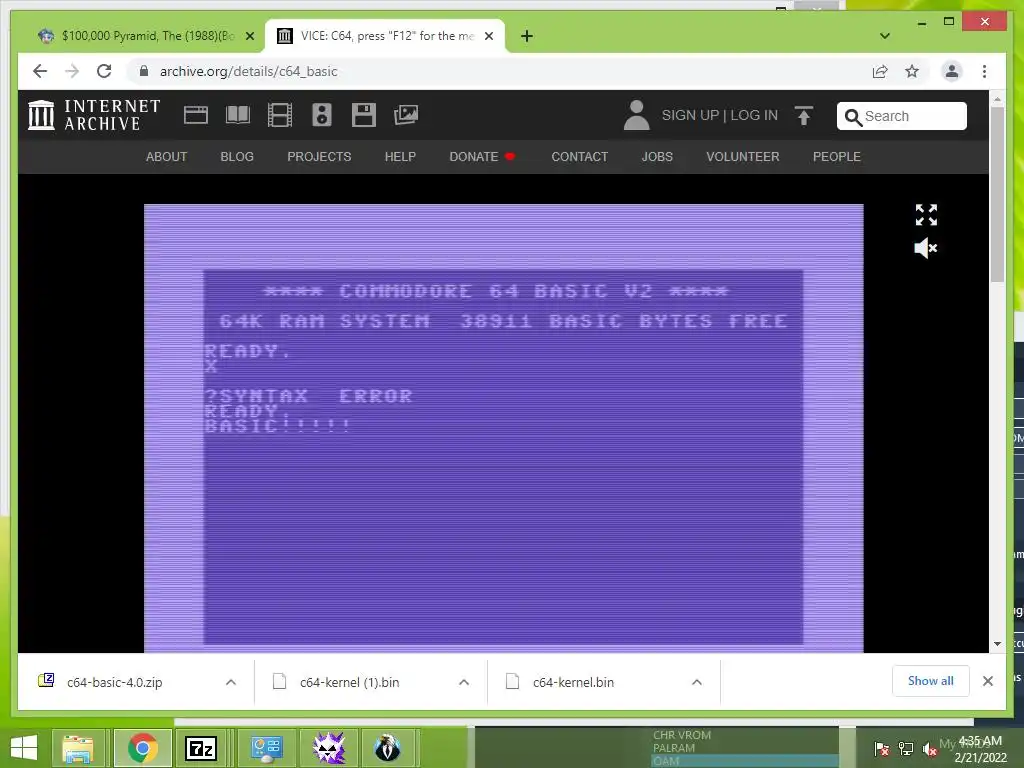Open the Chrome profile icon
Screen dimensions: 1024x768
pyautogui.click(x=952, y=71)
